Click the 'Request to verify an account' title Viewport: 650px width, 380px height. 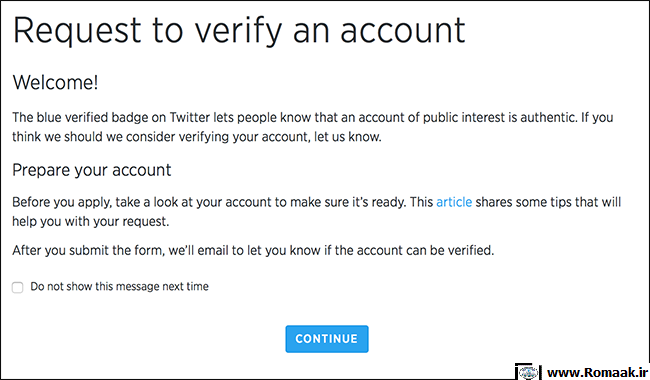coord(239,31)
